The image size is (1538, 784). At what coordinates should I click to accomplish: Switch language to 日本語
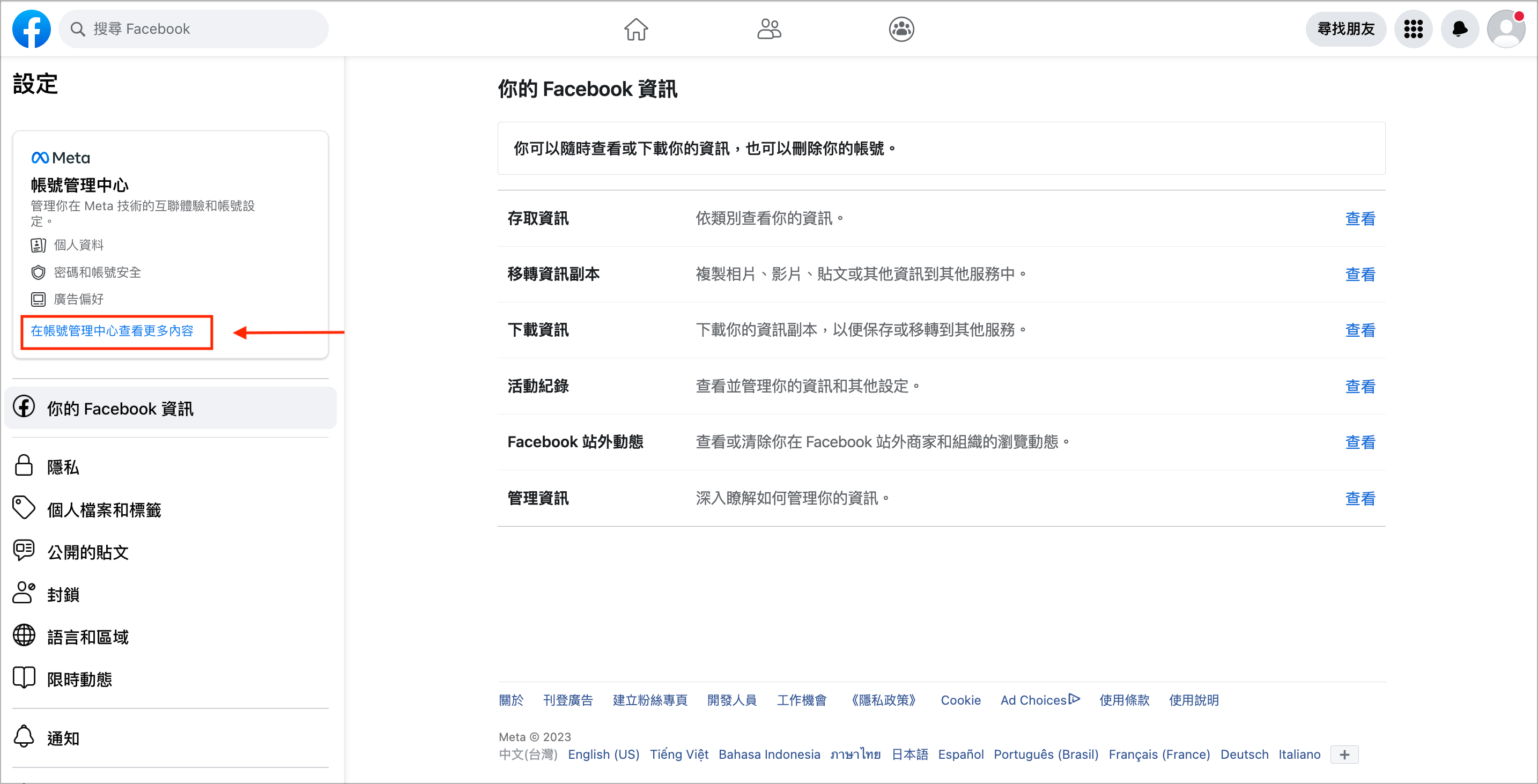pos(910,754)
